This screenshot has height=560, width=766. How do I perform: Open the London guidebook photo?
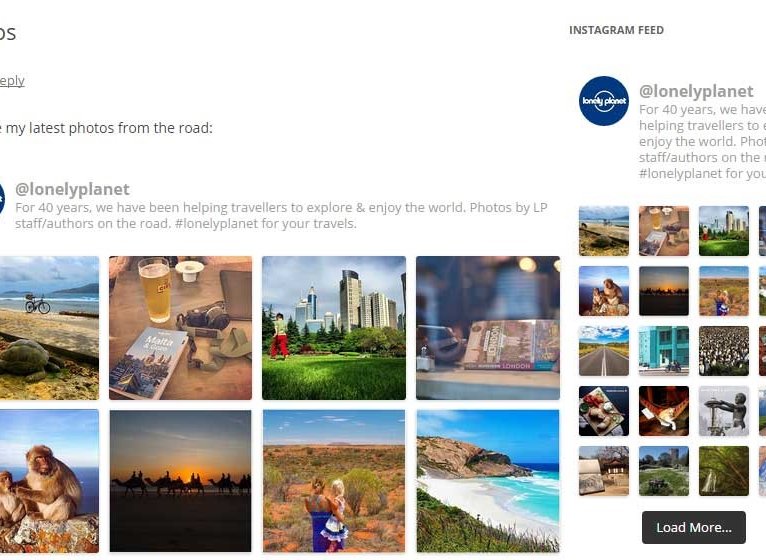coord(488,328)
